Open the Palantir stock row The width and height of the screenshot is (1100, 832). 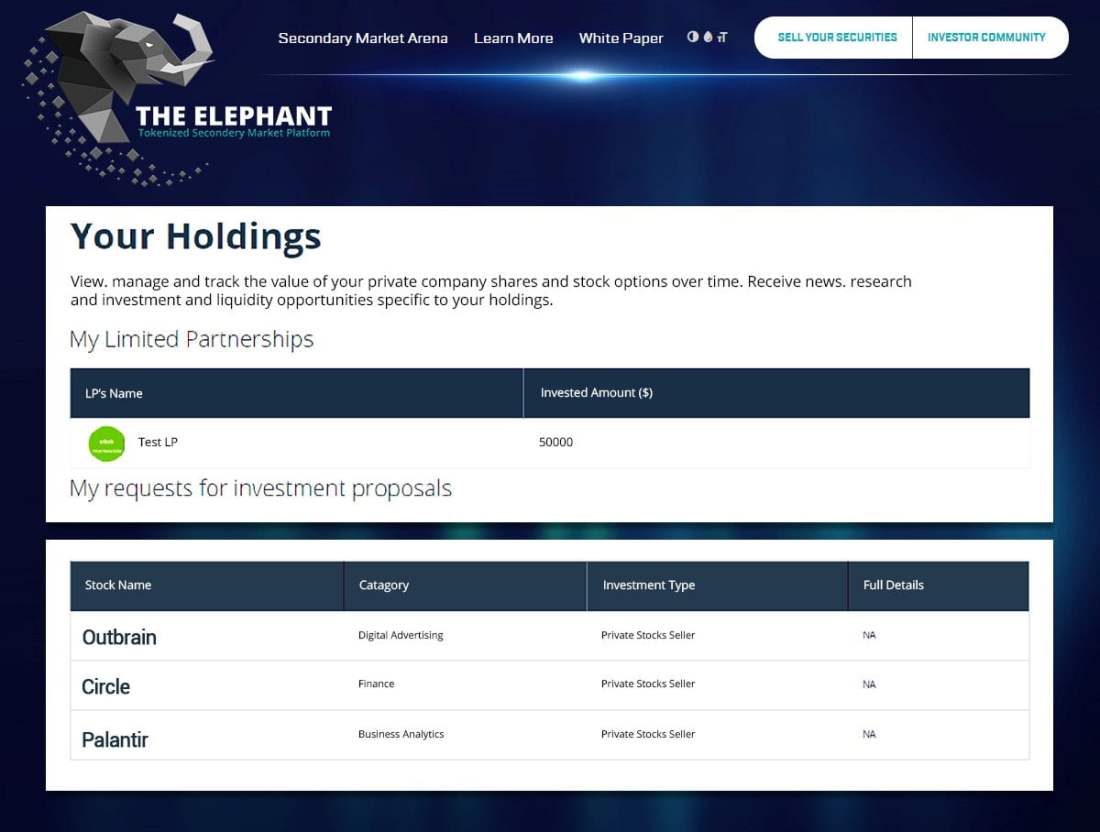click(x=549, y=735)
